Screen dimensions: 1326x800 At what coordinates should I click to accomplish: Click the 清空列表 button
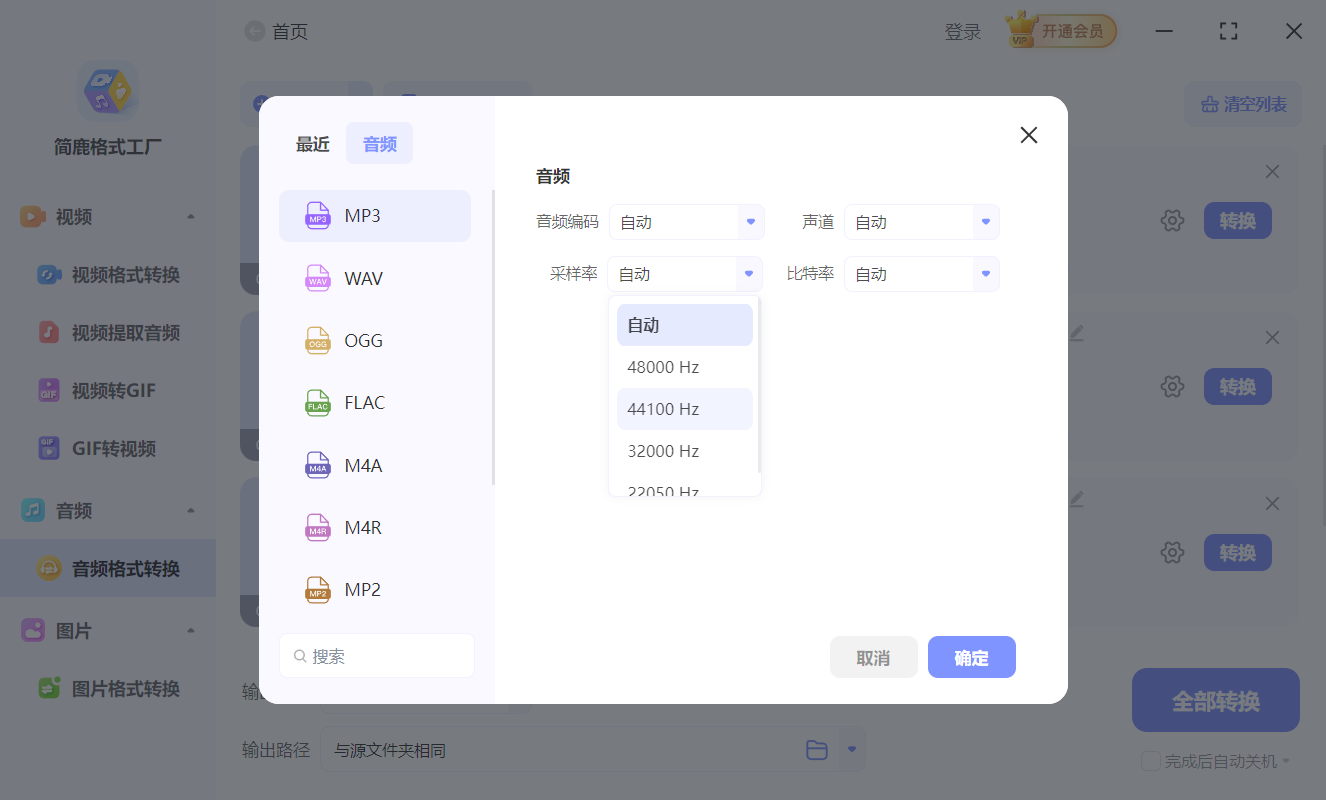point(1243,104)
